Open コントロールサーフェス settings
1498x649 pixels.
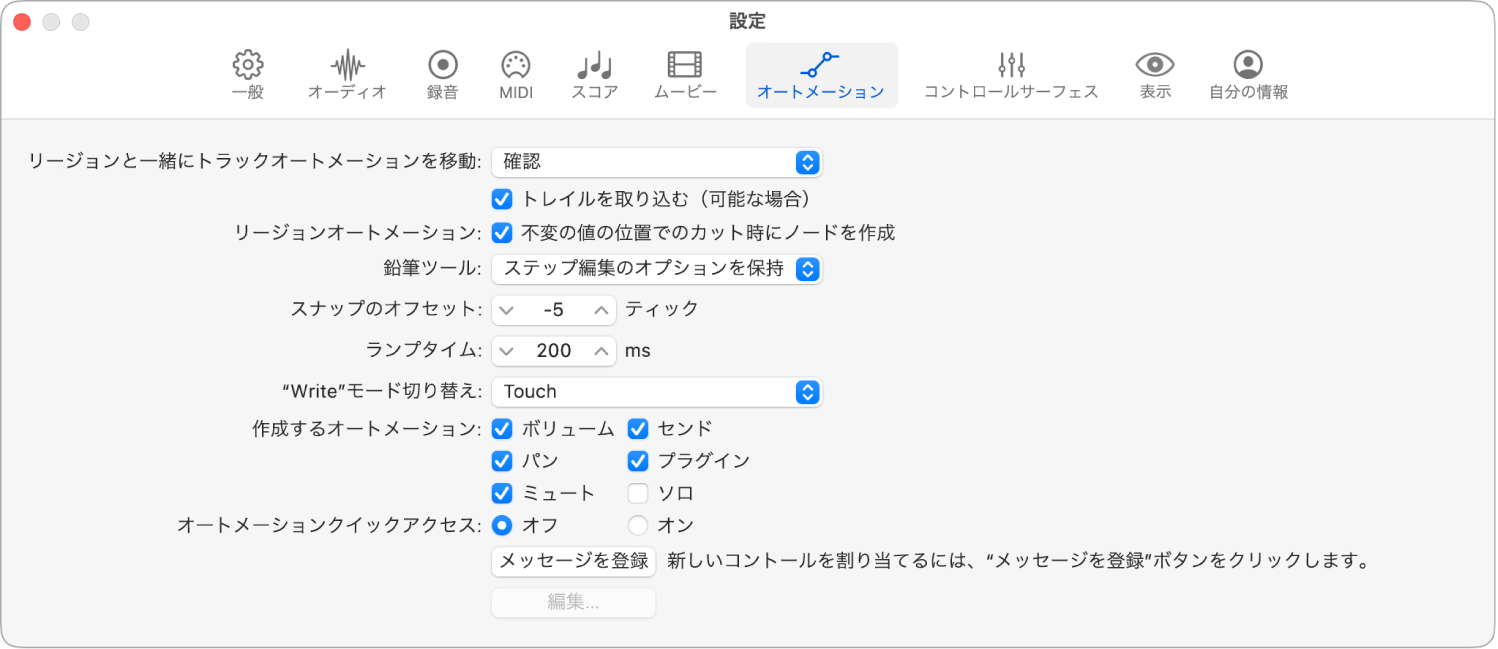[x=1010, y=75]
